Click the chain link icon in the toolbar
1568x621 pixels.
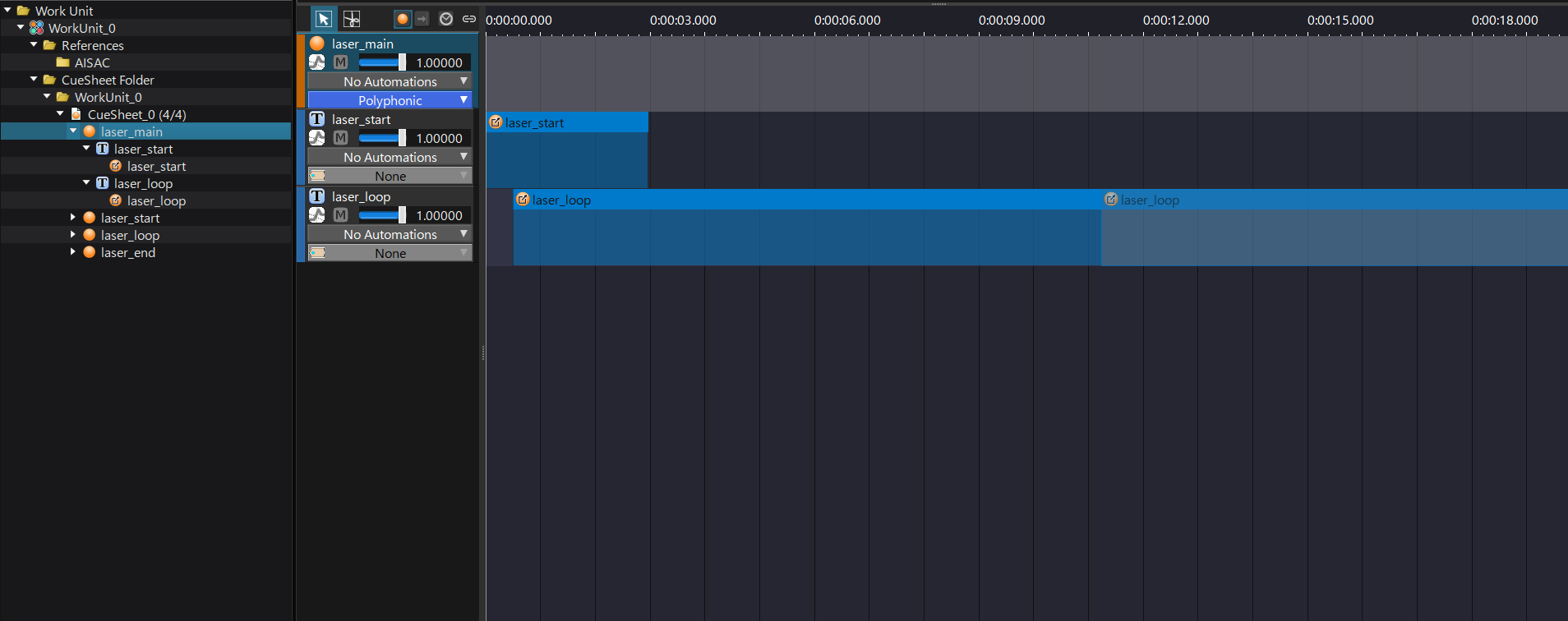(x=469, y=19)
